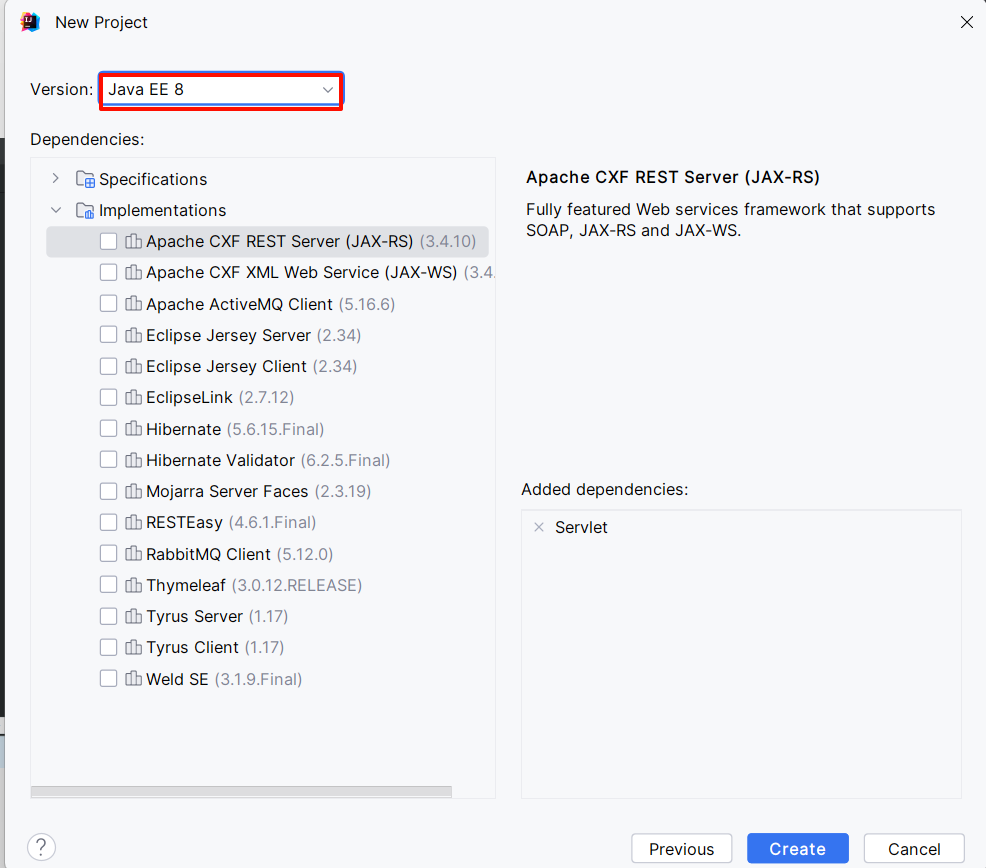Expand the Specifications tree node
This screenshot has height=868, width=986.
click(56, 179)
